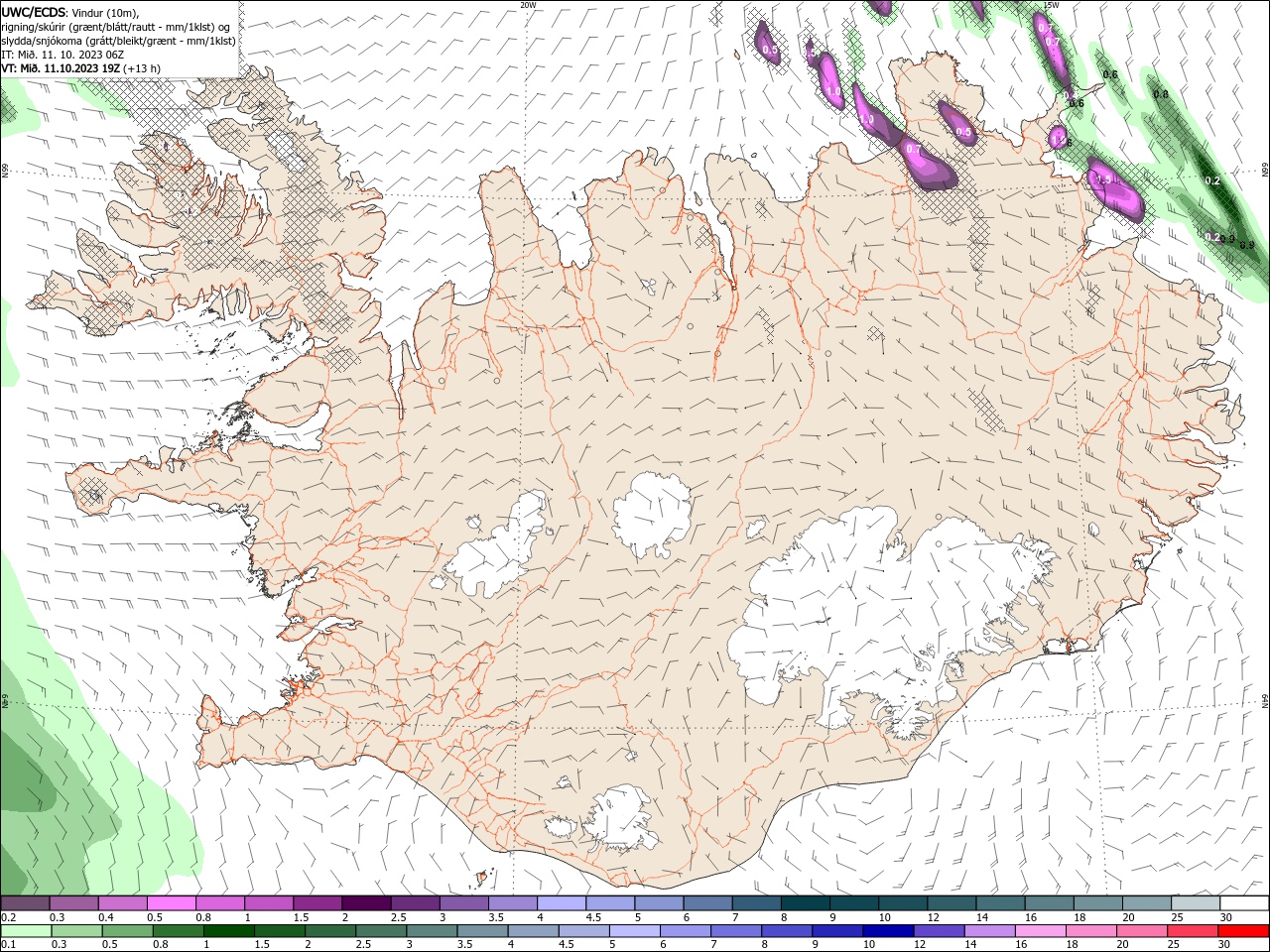Pick the light lavender swatch labeled 4, top row
The height and width of the screenshot is (952, 1270).
562,903
